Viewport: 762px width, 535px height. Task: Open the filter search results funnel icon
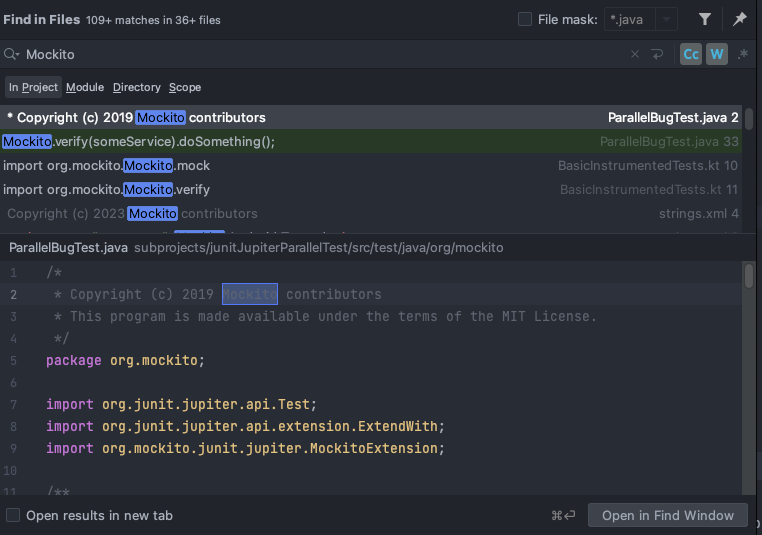[x=705, y=19]
